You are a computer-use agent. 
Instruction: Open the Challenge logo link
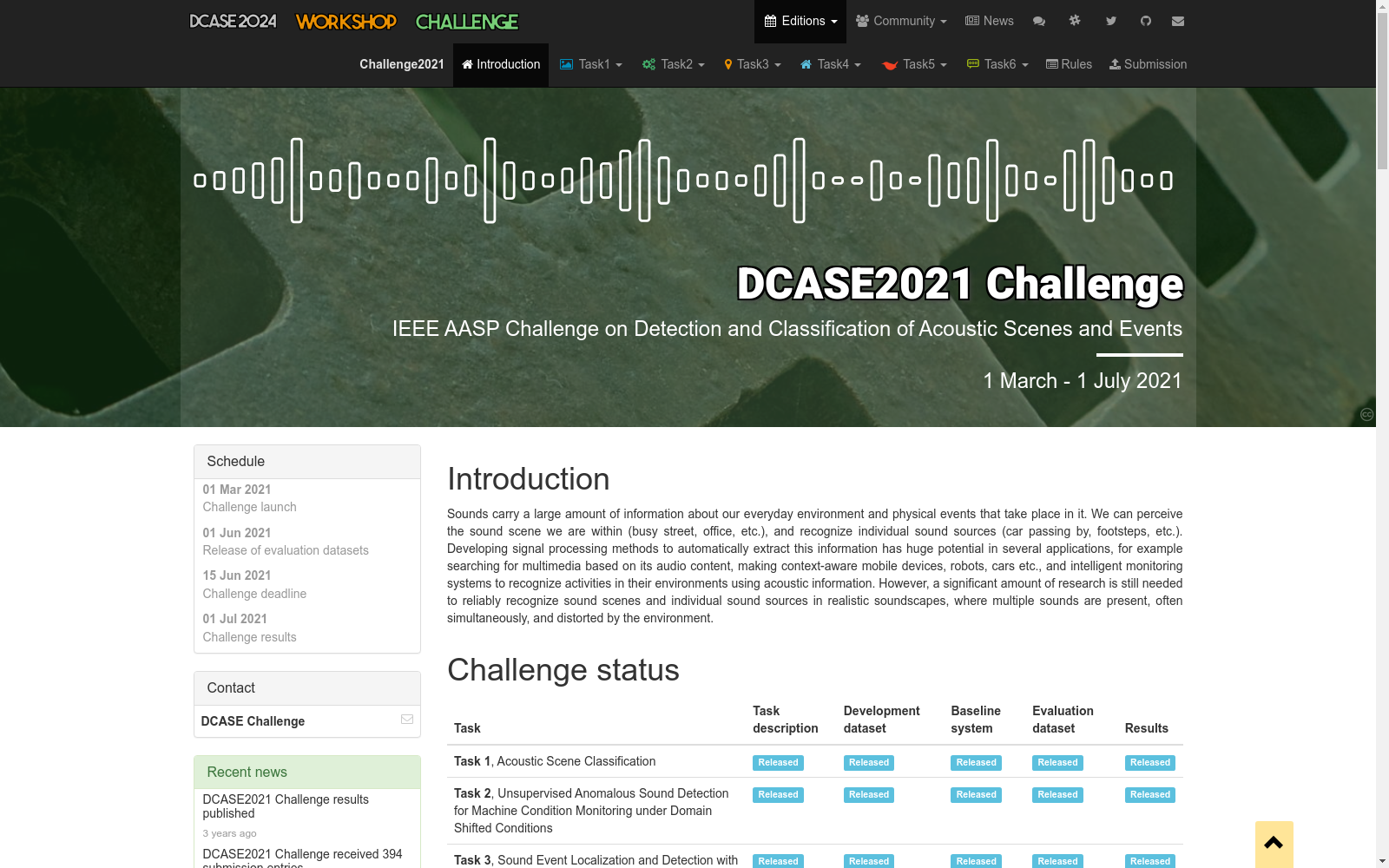point(467,22)
